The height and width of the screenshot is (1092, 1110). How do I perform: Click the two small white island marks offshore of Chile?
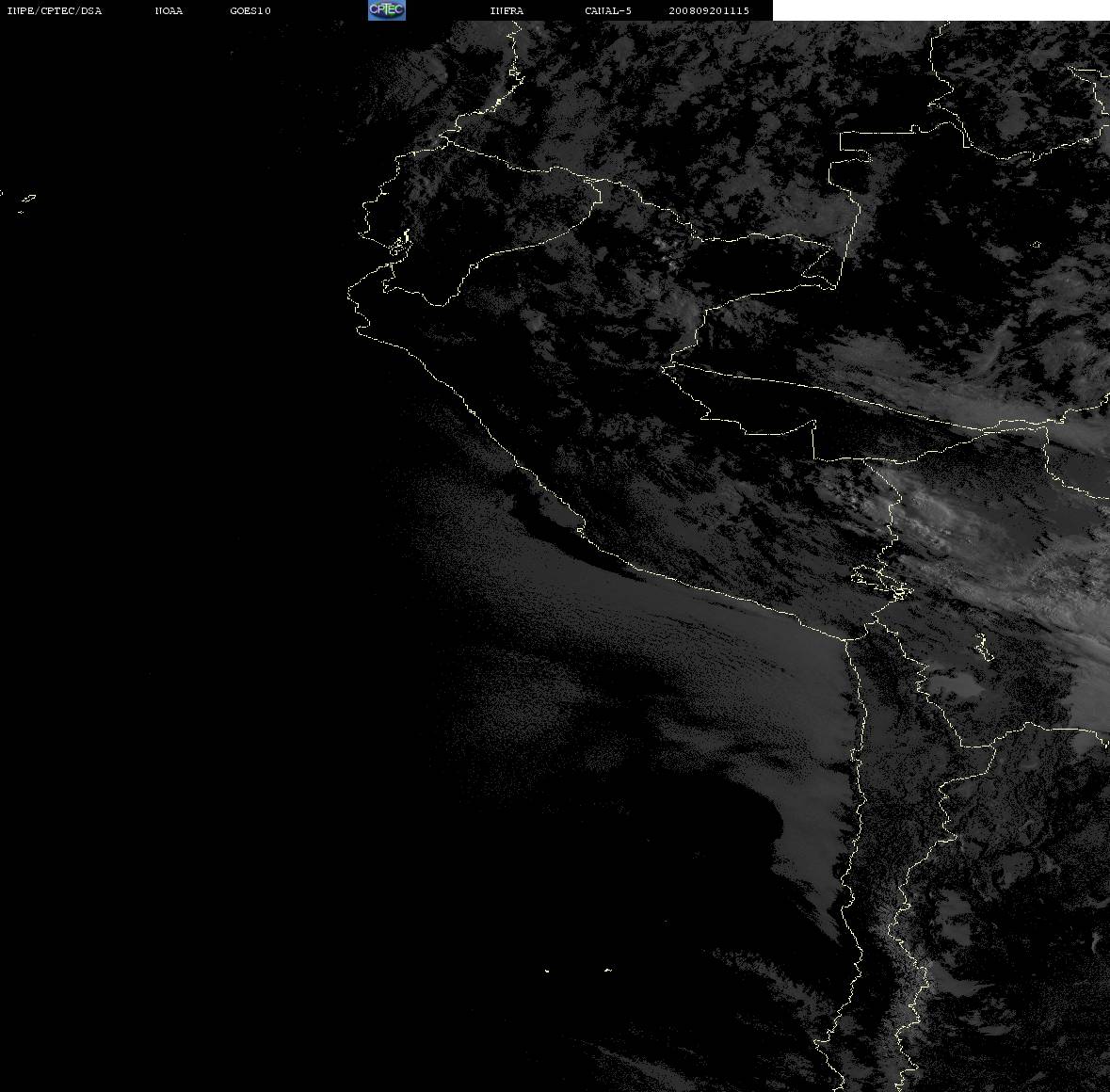pyautogui.click(x=578, y=971)
